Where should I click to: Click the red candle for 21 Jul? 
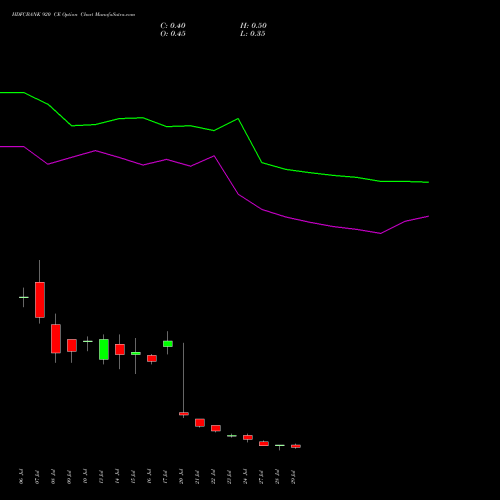(200, 423)
